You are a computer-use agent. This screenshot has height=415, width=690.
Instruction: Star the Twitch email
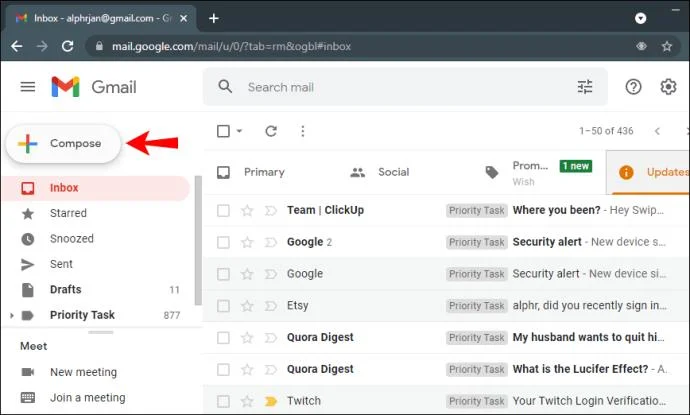click(x=247, y=401)
